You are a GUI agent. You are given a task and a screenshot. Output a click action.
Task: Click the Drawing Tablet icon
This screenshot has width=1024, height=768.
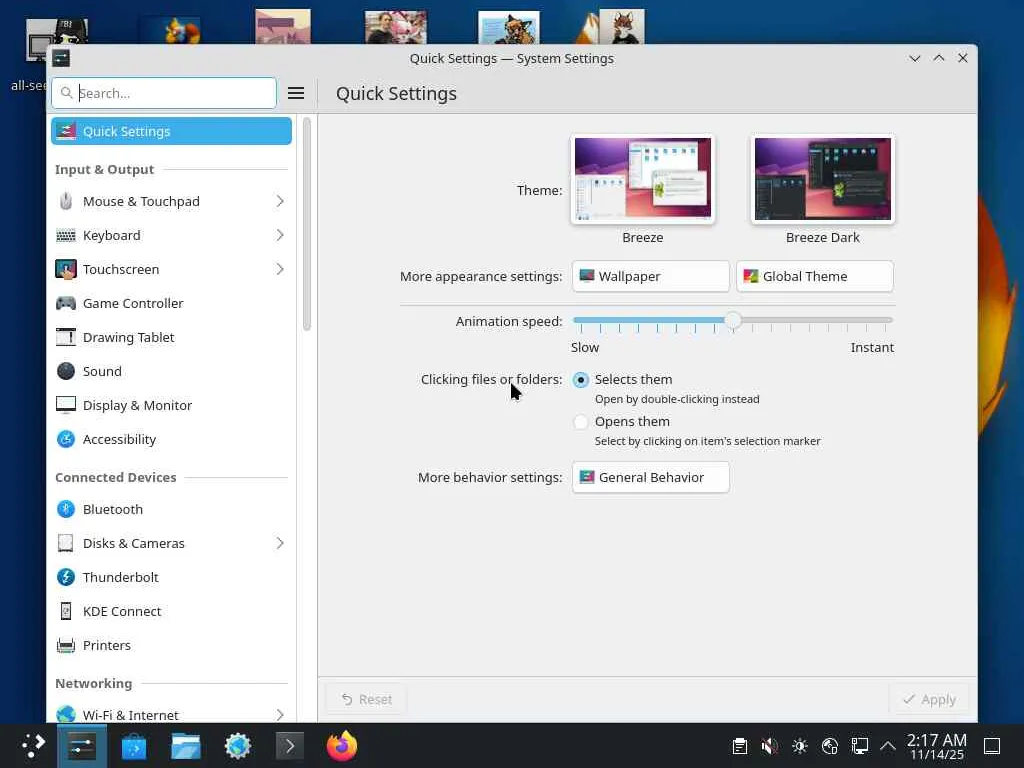(x=65, y=337)
